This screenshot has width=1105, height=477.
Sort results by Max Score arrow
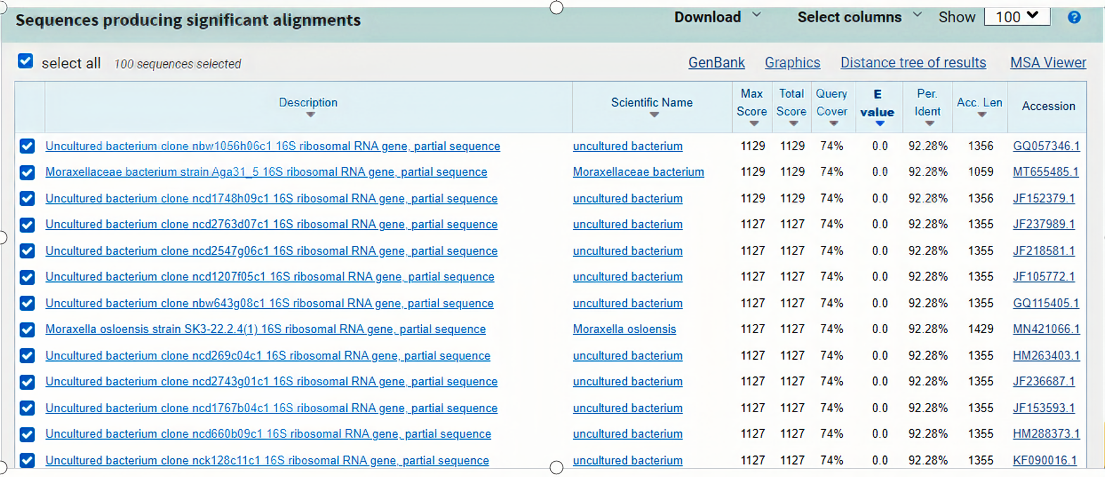pos(752,124)
